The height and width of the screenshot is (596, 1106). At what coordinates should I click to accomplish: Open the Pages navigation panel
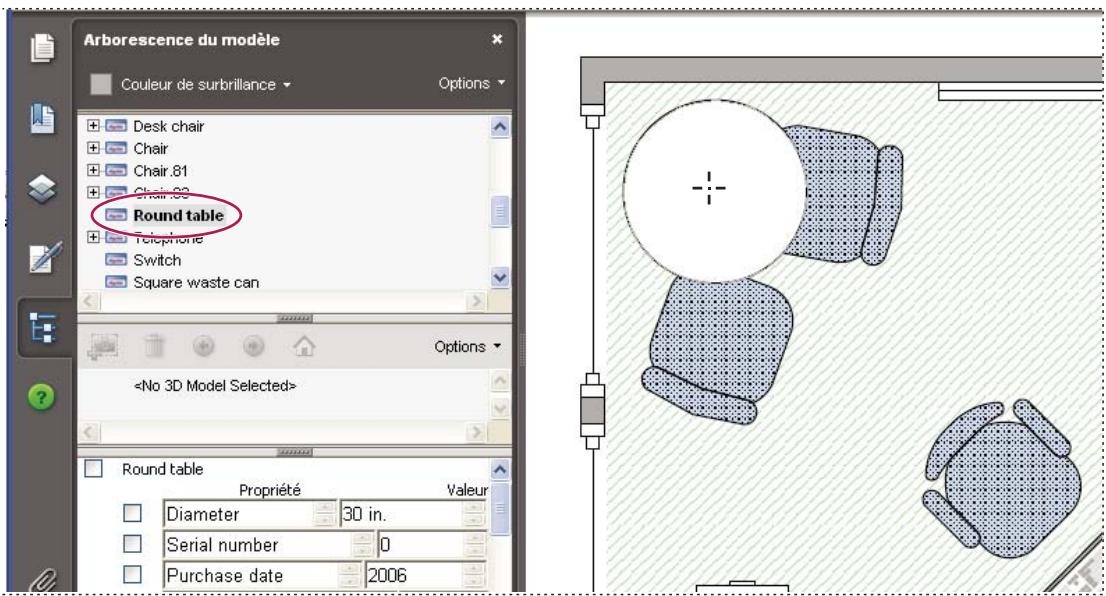point(42,47)
